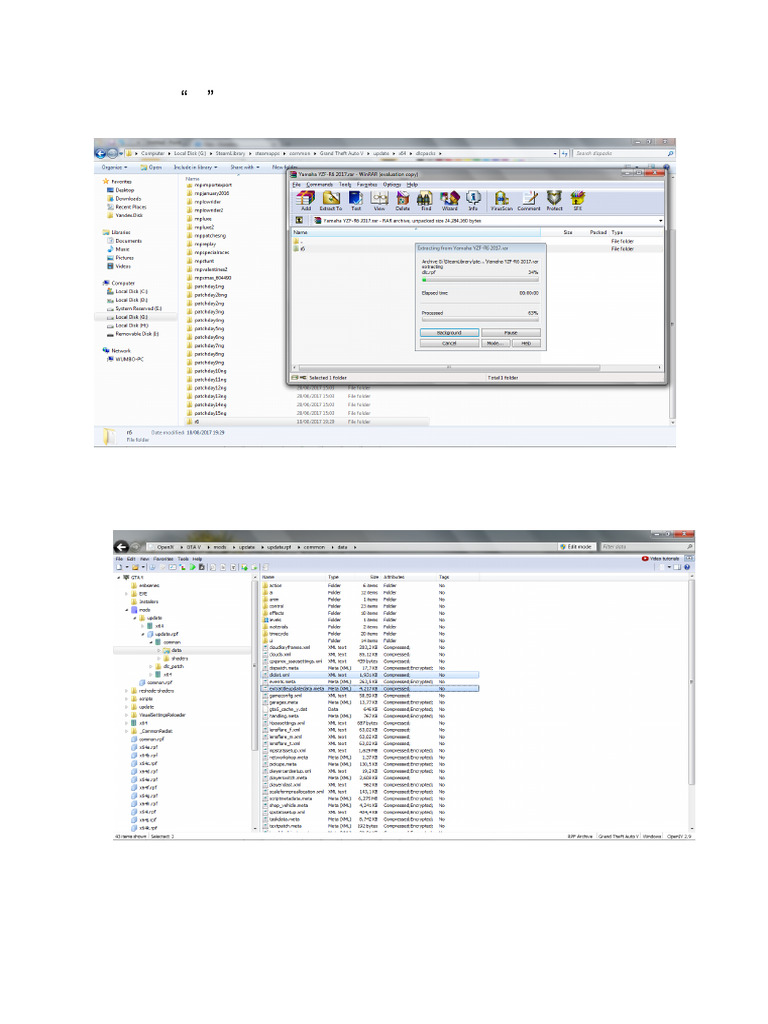Image resolution: width=768 pixels, height=1024 pixels.
Task: Select Desktop in Explorer Favorites
Action: (121, 190)
